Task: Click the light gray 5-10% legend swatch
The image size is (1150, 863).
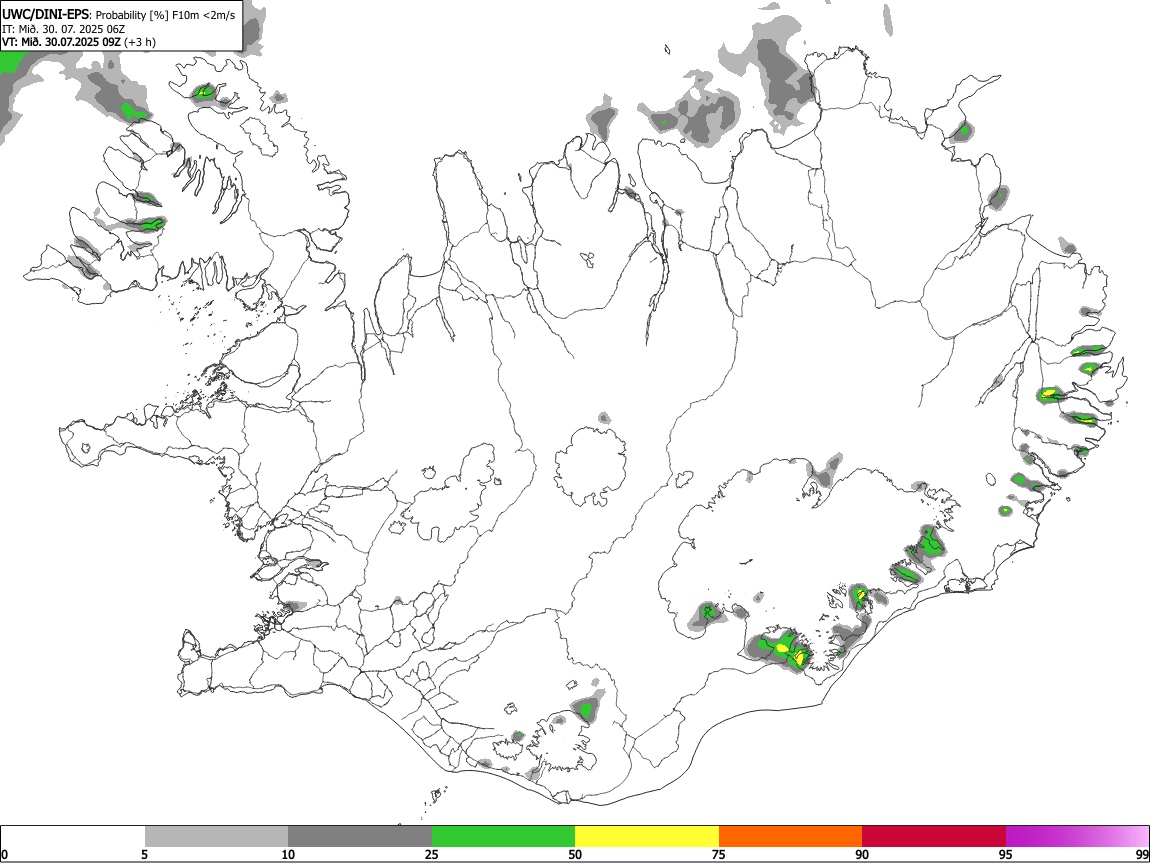Action: (216, 837)
